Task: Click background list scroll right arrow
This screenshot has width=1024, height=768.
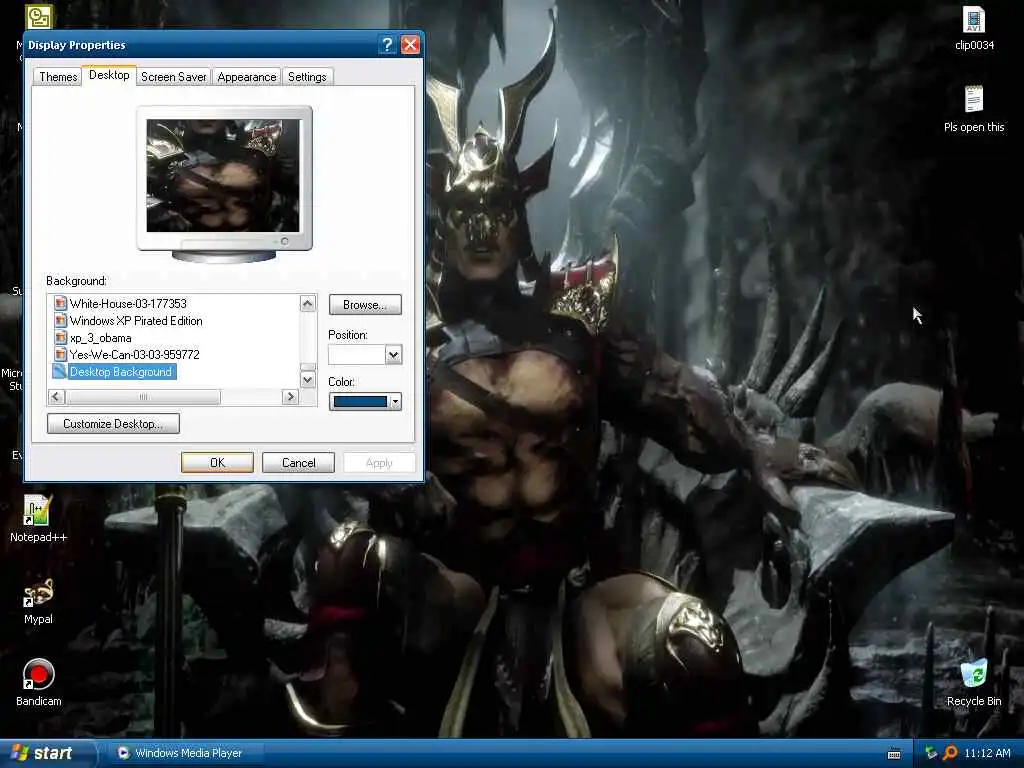Action: click(290, 396)
